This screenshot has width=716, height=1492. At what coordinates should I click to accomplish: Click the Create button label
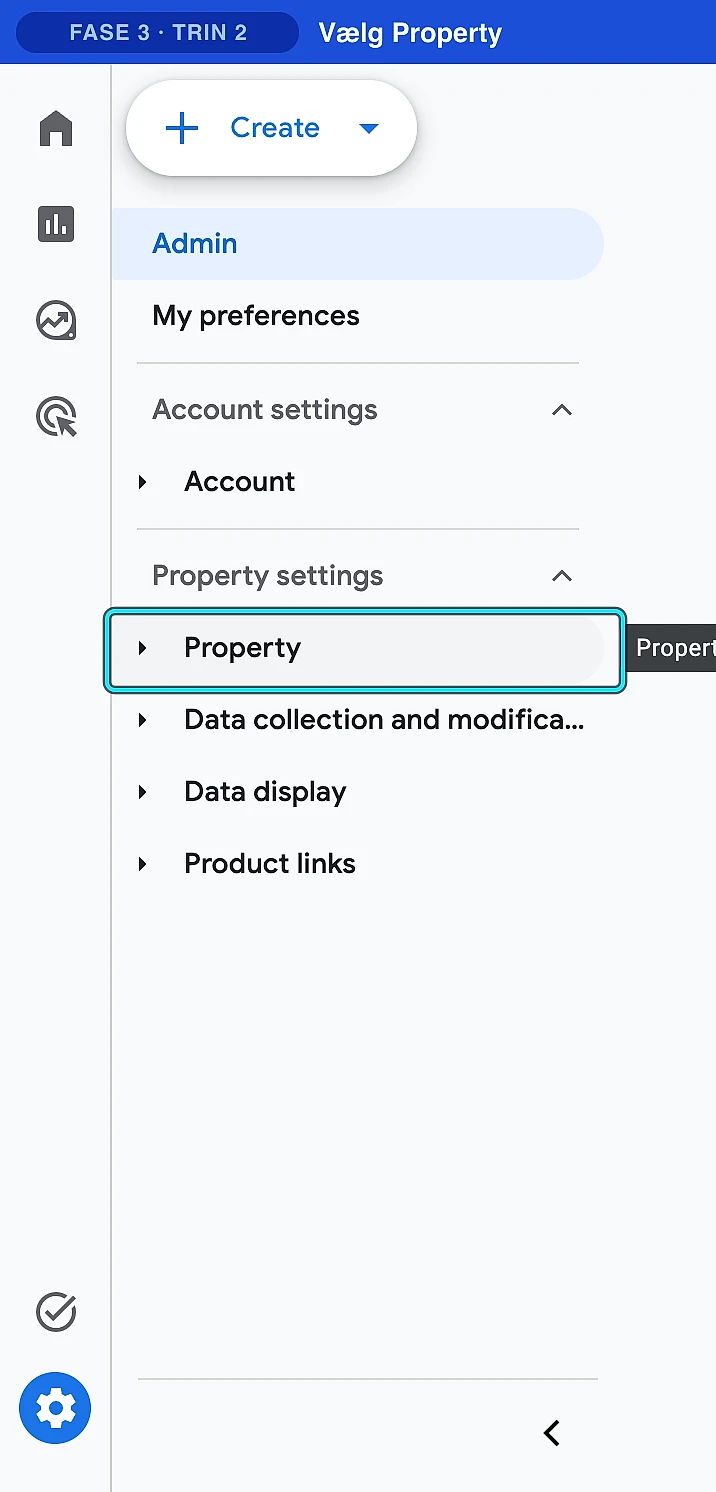coord(275,128)
